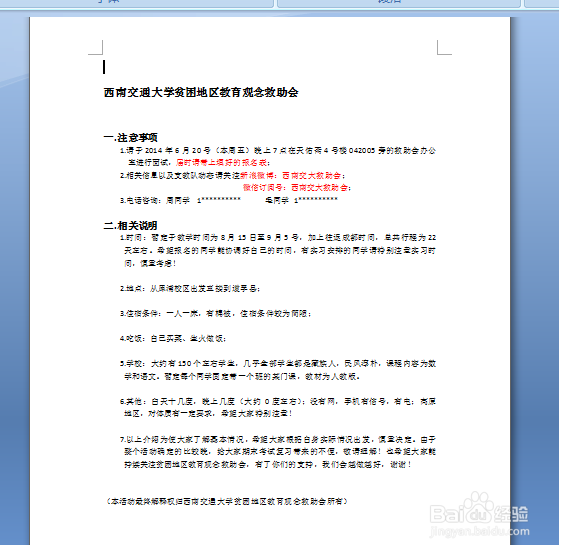Image resolution: width=561 pixels, height=552 pixels.
Task: Click the line starting 天左右，希望报名的同学
Action: click(280, 251)
